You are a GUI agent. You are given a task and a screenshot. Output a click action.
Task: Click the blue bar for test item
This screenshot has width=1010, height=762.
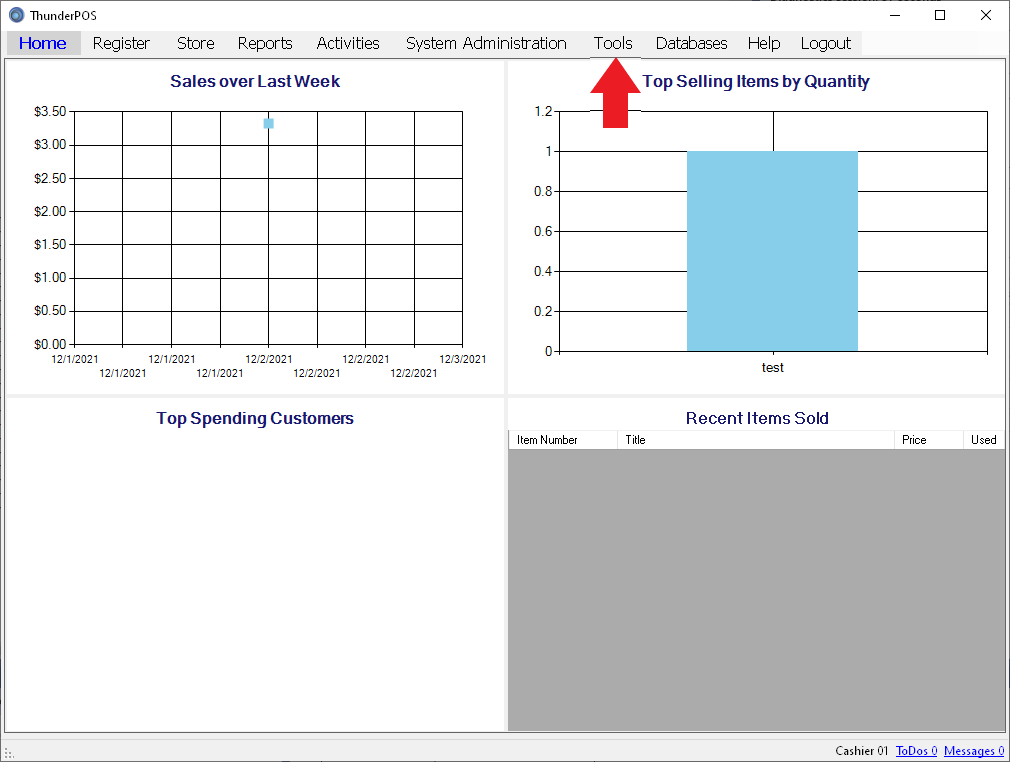click(x=772, y=251)
